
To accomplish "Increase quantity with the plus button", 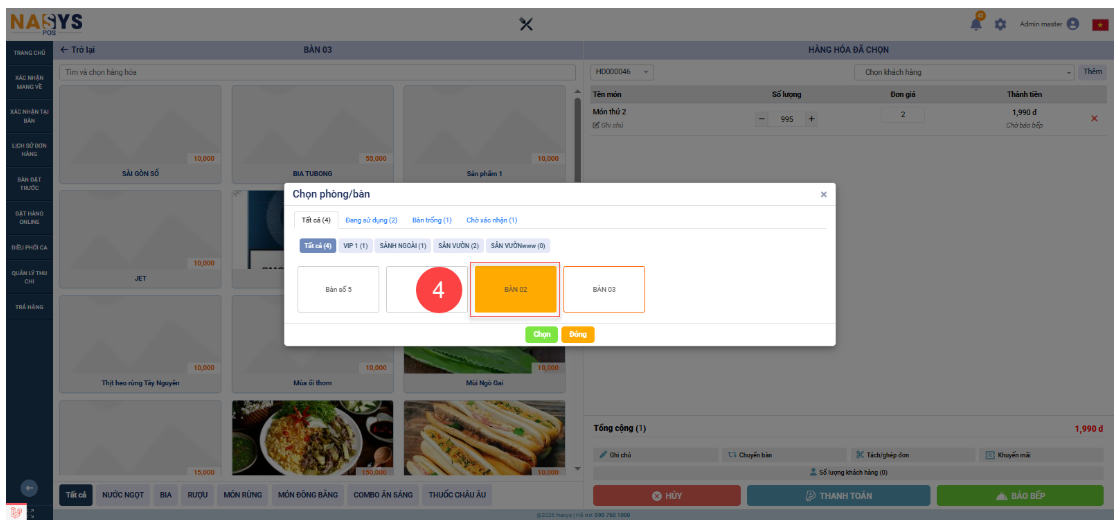I will (811, 119).
